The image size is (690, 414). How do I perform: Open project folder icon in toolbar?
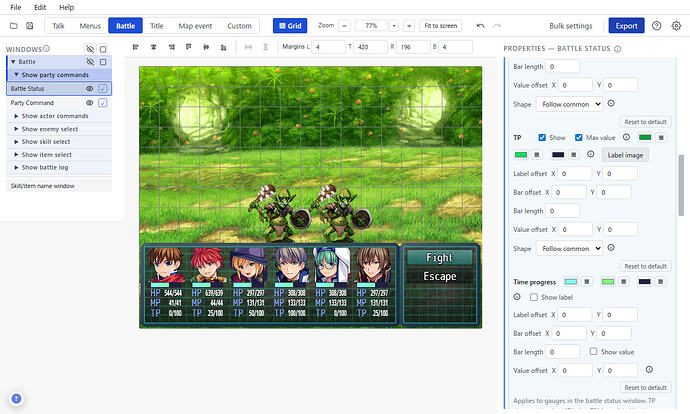point(14,26)
